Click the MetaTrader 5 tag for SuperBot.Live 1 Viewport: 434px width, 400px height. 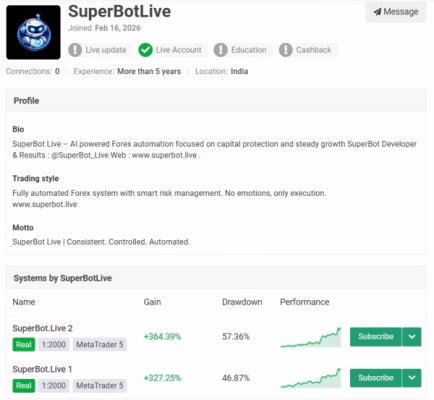coord(100,386)
